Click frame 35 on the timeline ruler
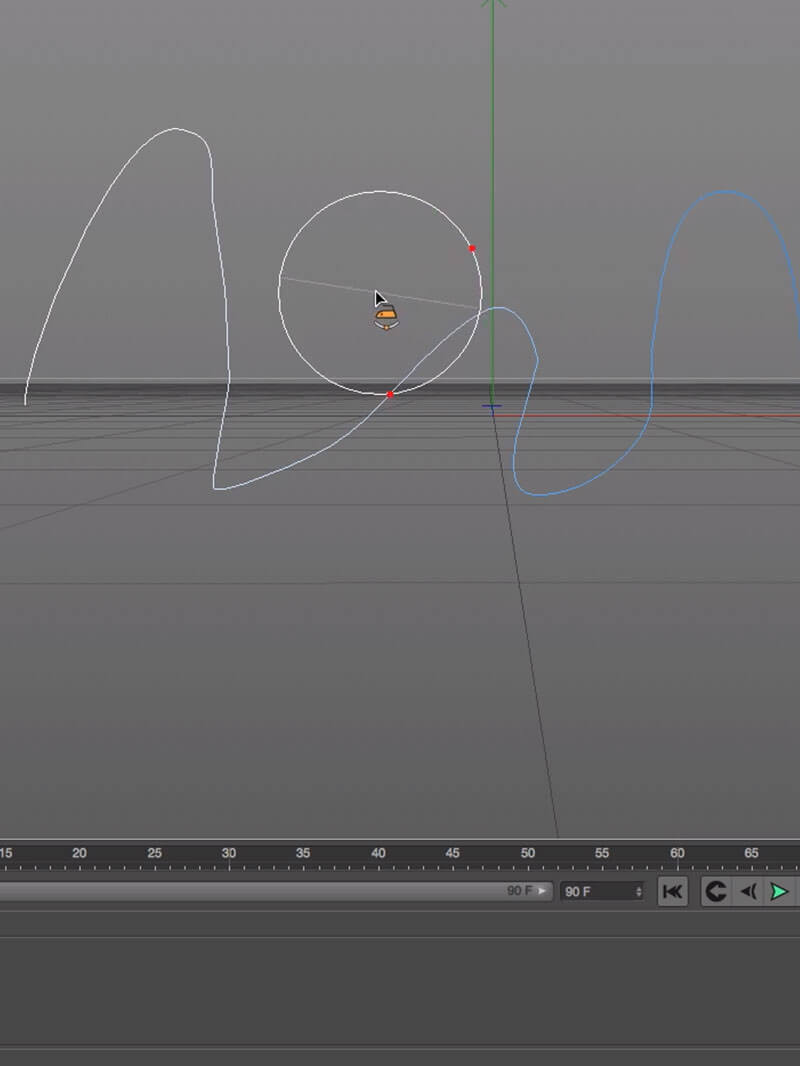Viewport: 800px width, 1066px height. 303,853
